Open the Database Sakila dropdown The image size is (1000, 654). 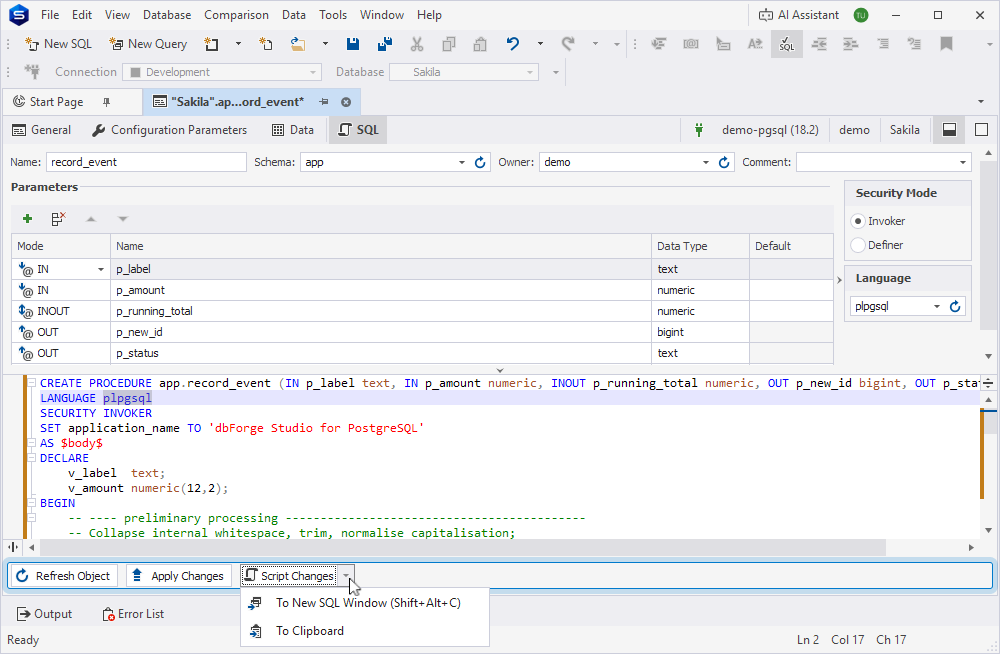click(x=529, y=72)
